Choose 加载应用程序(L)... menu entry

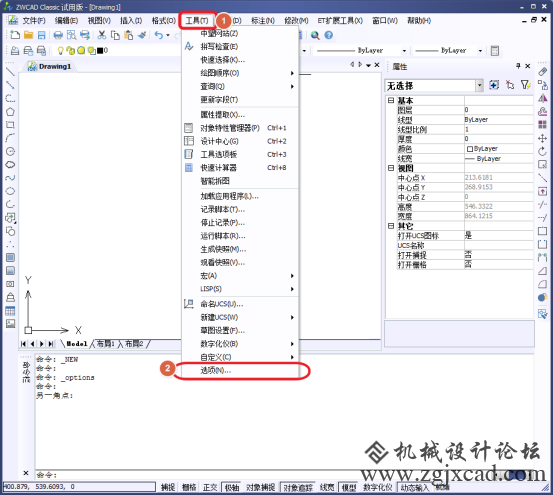click(240, 196)
